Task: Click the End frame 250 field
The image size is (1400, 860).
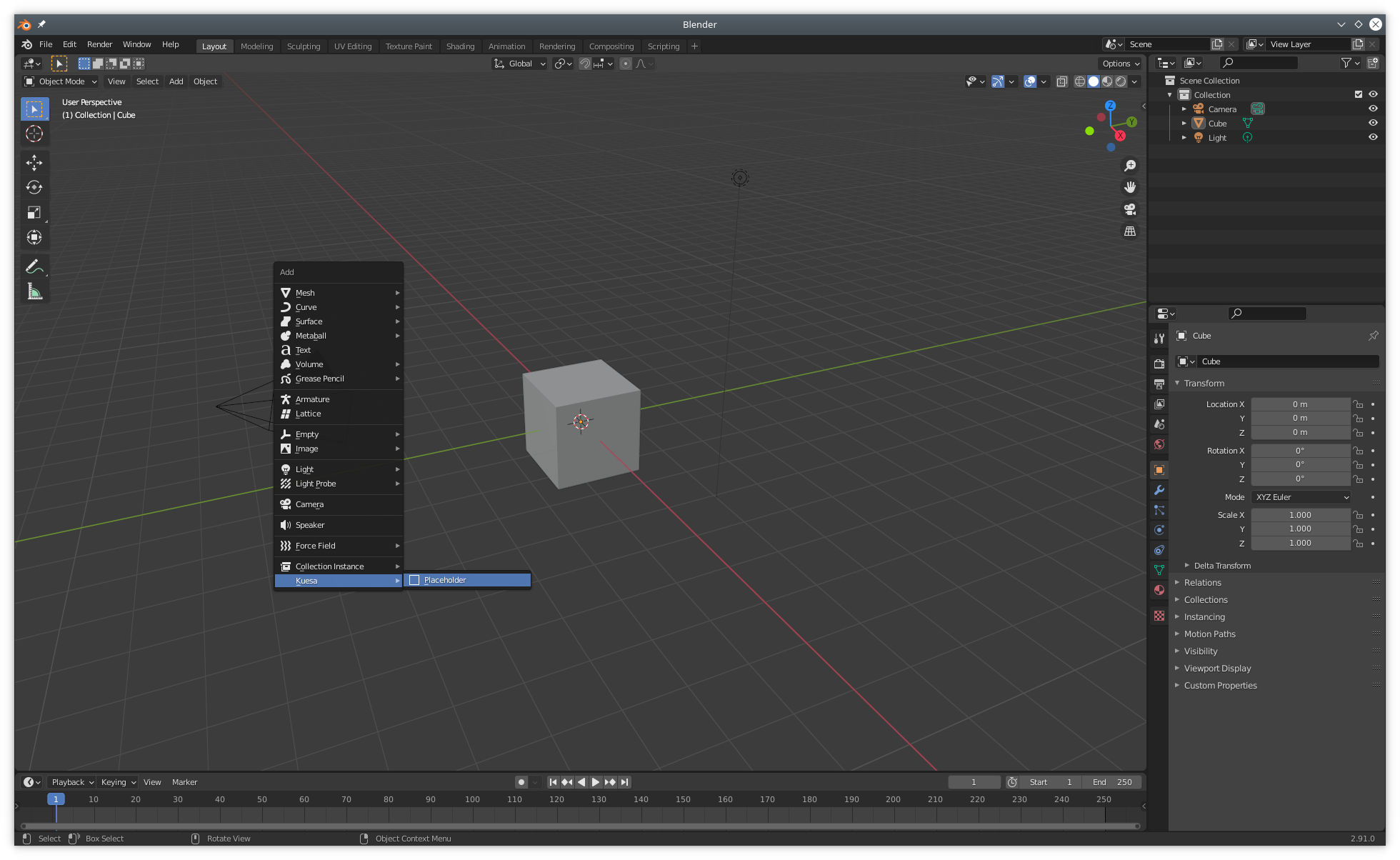Action: pos(1111,782)
